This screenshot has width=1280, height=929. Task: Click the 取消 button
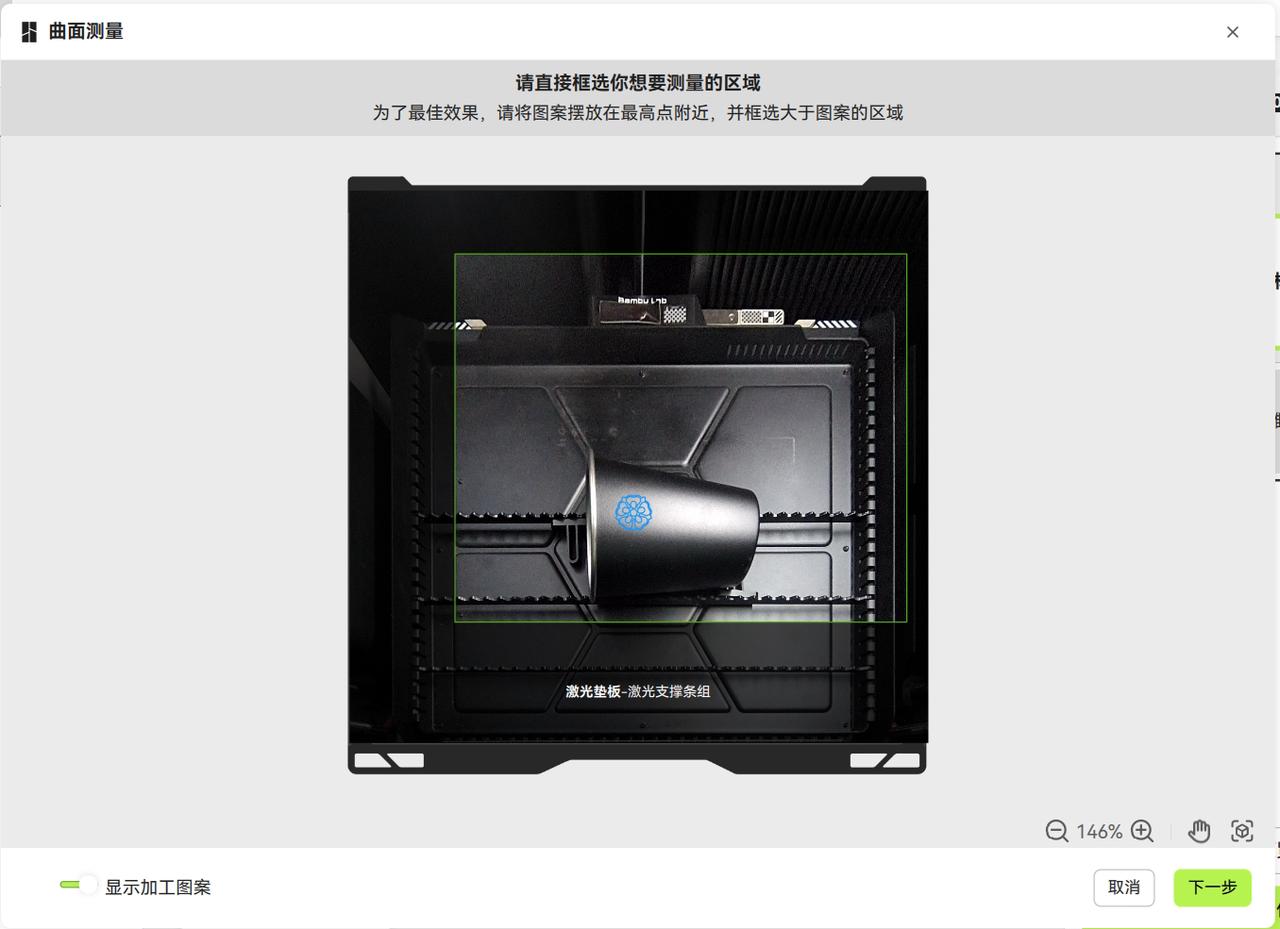click(x=1124, y=887)
